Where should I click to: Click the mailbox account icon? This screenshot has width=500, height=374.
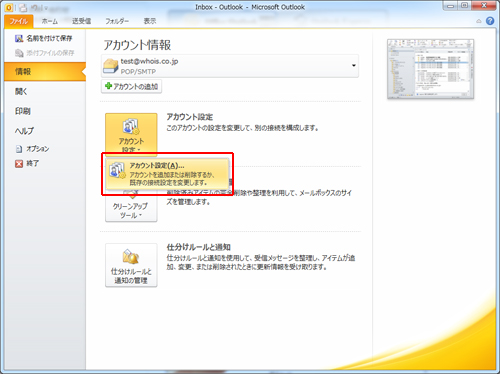[111, 66]
